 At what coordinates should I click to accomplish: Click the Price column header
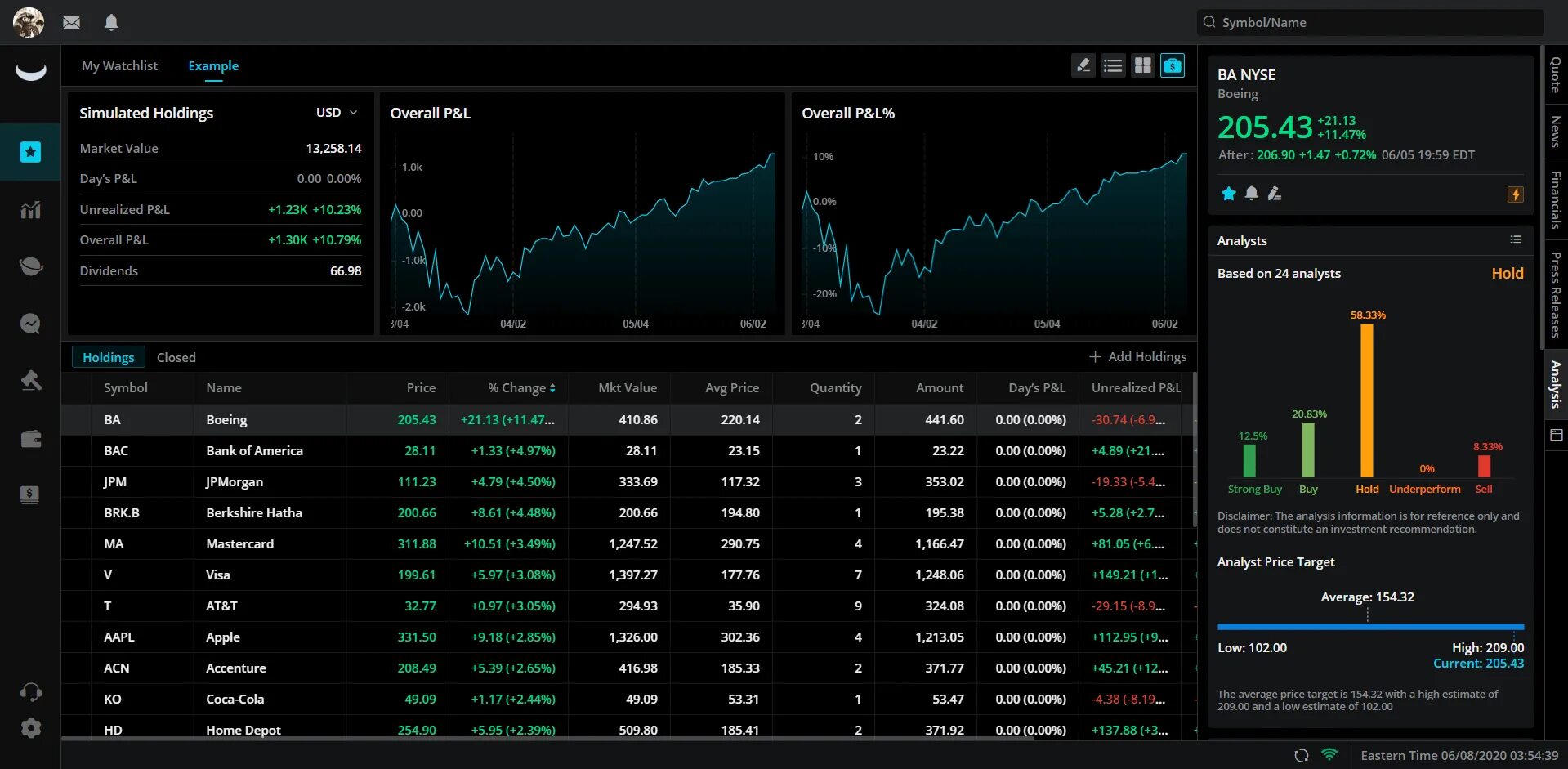421,388
